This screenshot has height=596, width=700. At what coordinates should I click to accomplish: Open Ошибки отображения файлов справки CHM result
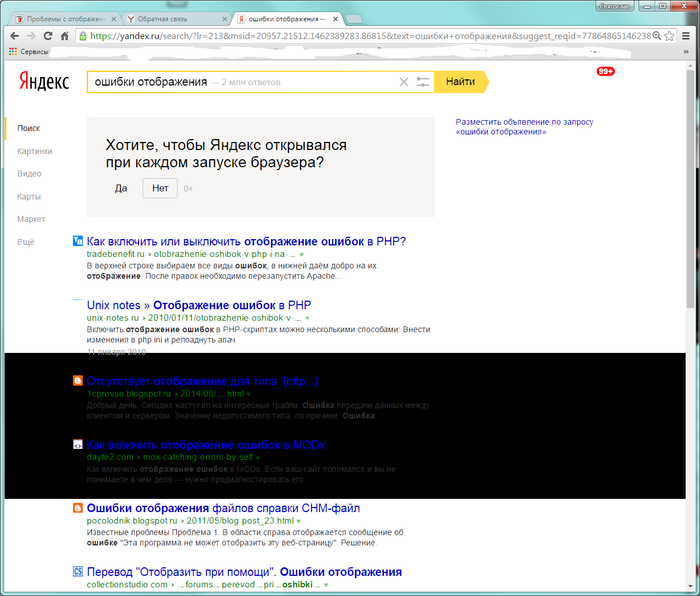tap(223, 508)
